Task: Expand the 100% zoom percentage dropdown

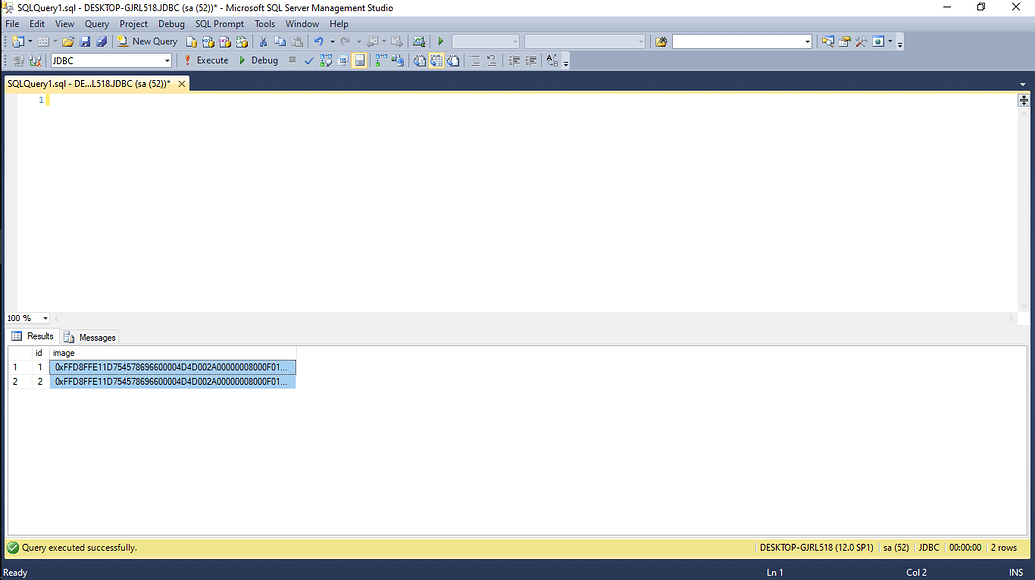Action: pyautogui.click(x=43, y=318)
